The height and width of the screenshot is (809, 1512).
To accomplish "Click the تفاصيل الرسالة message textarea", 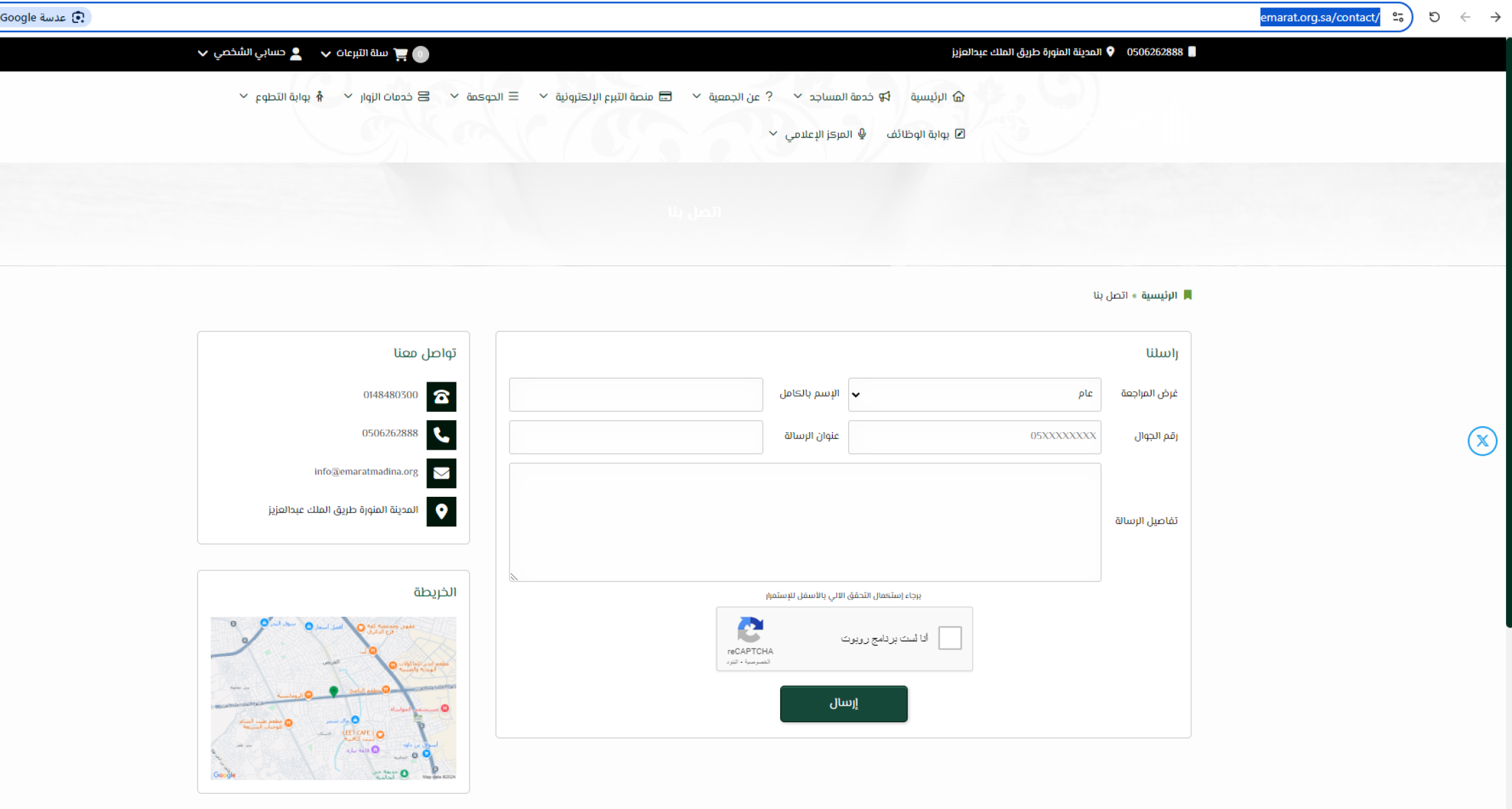I will [x=805, y=522].
